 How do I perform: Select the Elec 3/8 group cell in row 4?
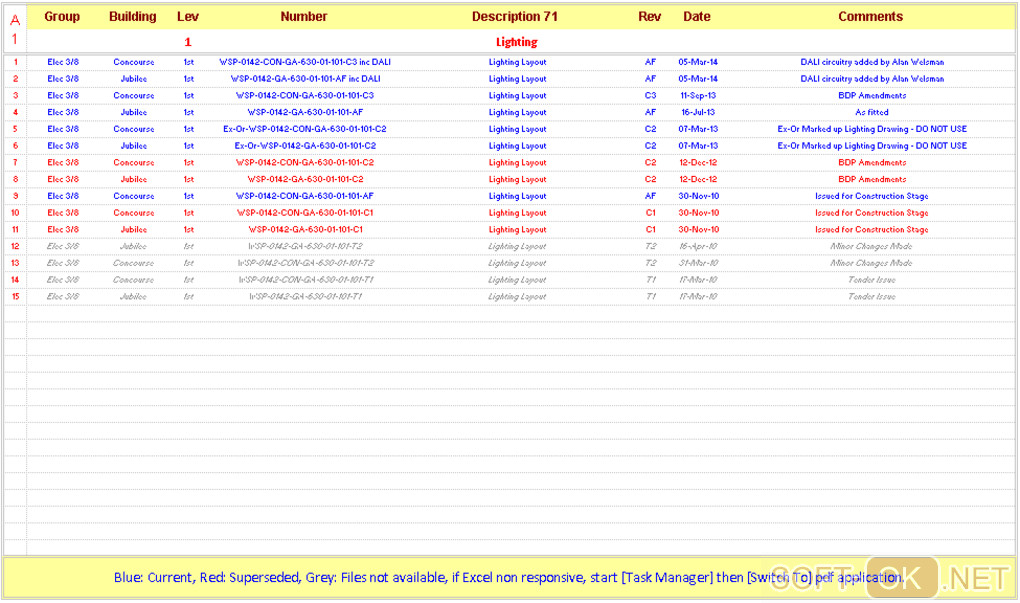[x=62, y=112]
